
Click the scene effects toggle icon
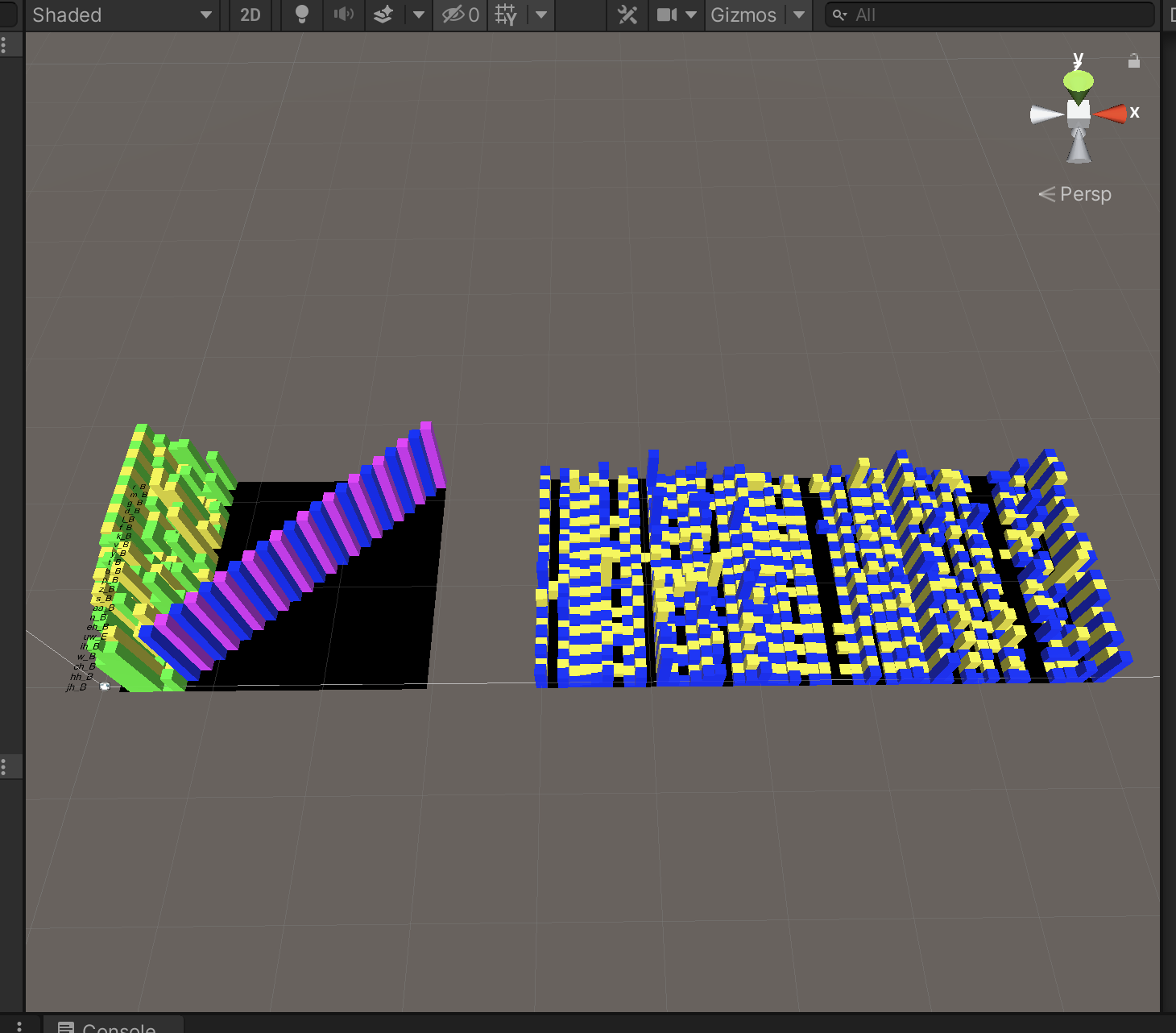tap(383, 15)
